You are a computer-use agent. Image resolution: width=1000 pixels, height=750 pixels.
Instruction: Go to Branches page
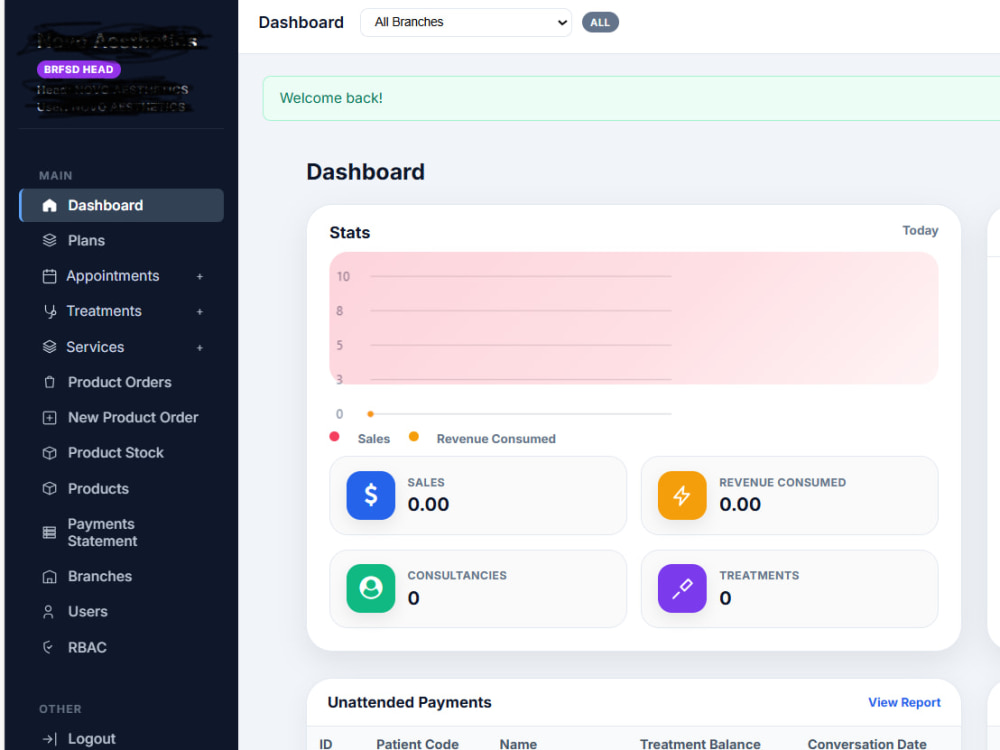click(121, 577)
